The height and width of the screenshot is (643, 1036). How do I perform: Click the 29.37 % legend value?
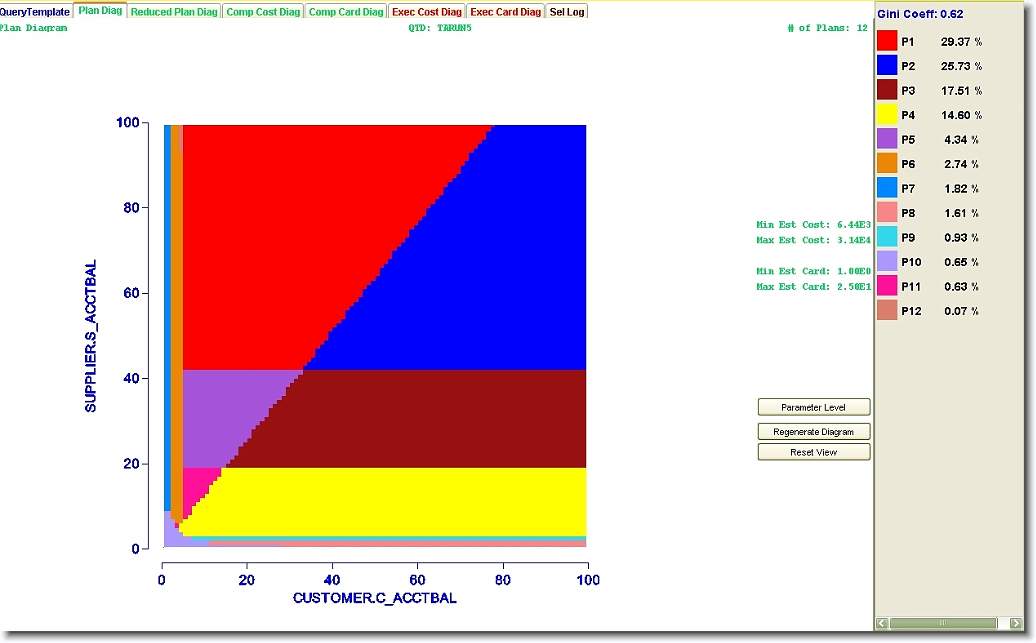[x=961, y=42]
